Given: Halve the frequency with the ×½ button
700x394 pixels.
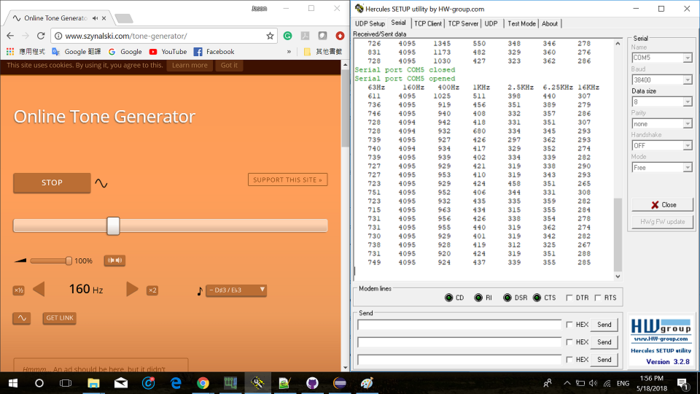Looking at the screenshot, I should [18, 290].
